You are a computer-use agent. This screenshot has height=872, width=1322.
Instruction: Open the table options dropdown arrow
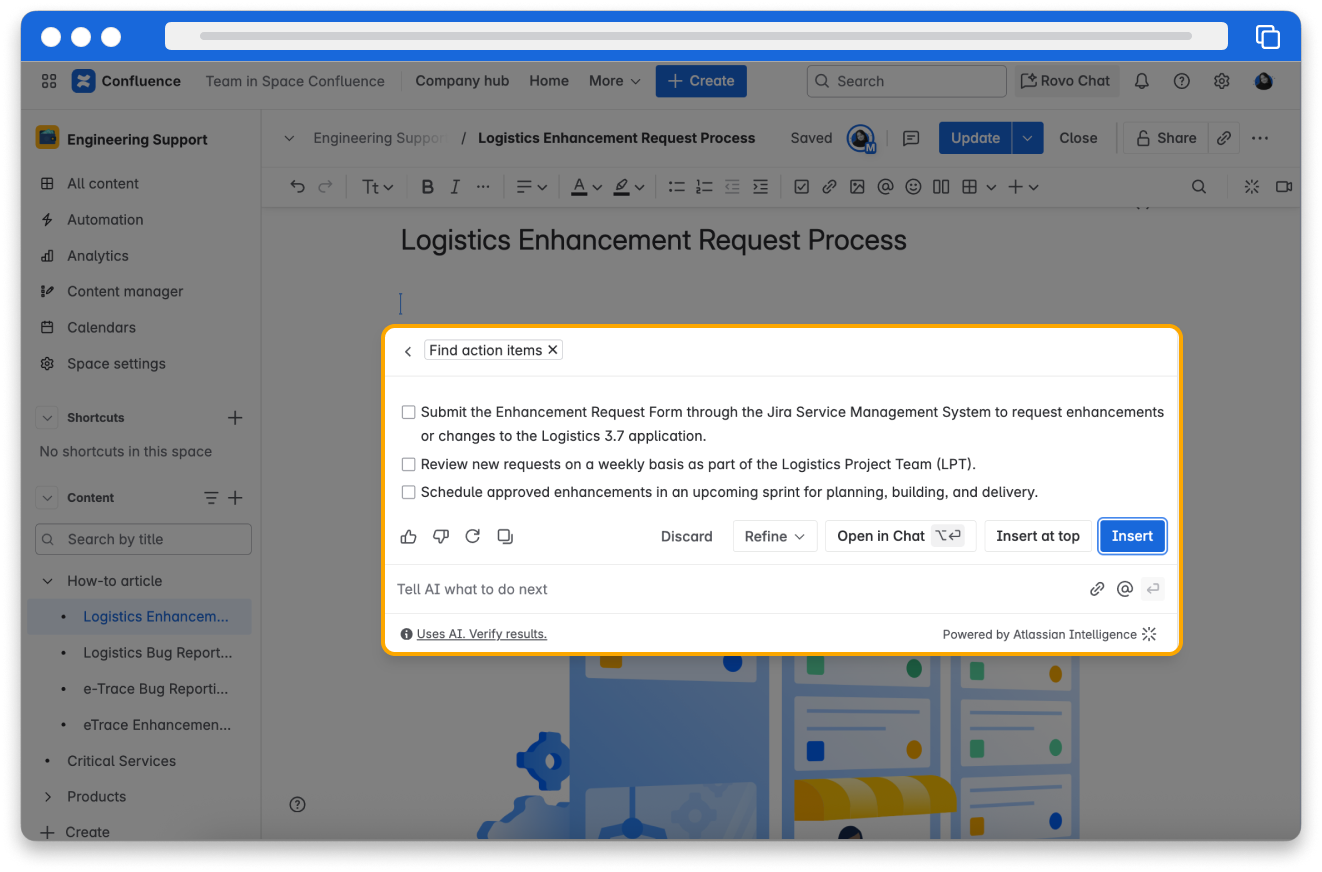pyautogui.click(x=991, y=187)
